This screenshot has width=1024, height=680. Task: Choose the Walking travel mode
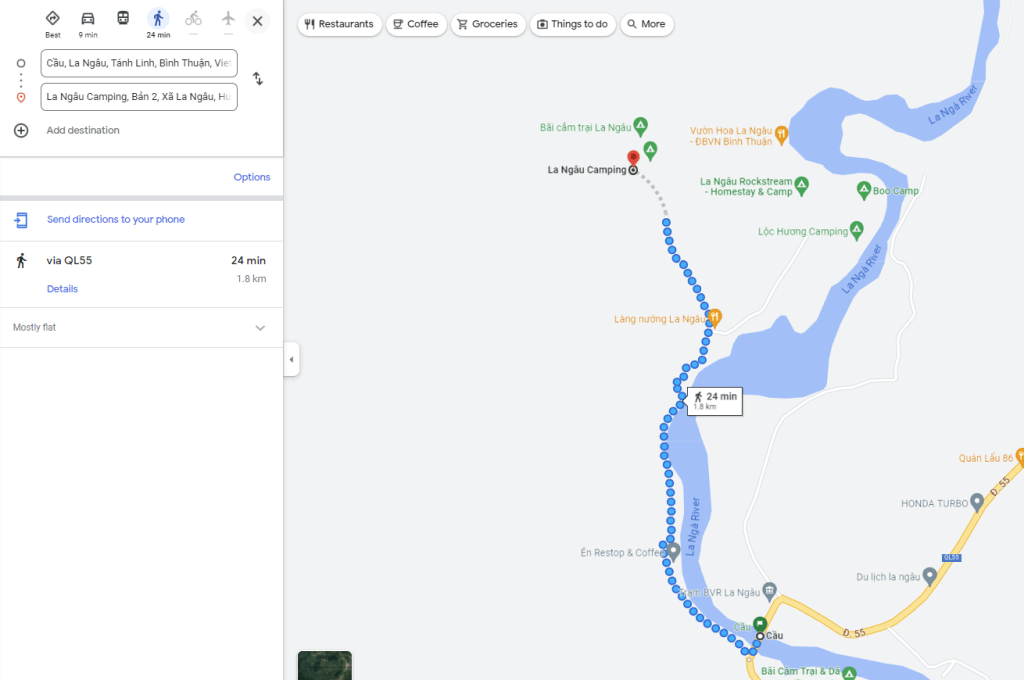coord(158,19)
